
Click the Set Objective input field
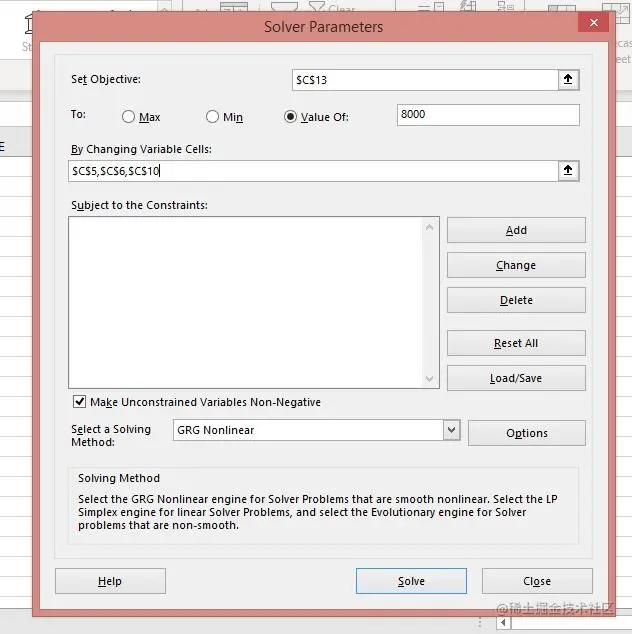tap(425, 80)
